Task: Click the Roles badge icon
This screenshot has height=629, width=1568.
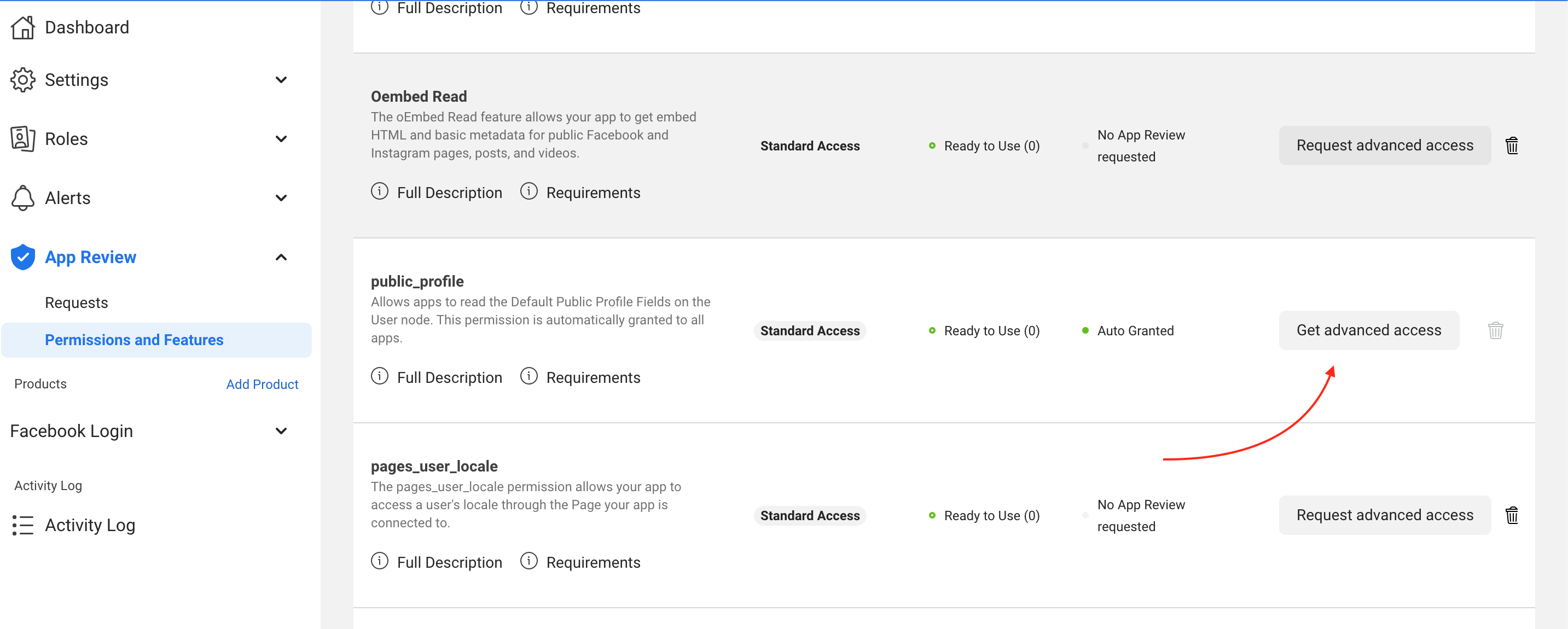Action: 23,139
